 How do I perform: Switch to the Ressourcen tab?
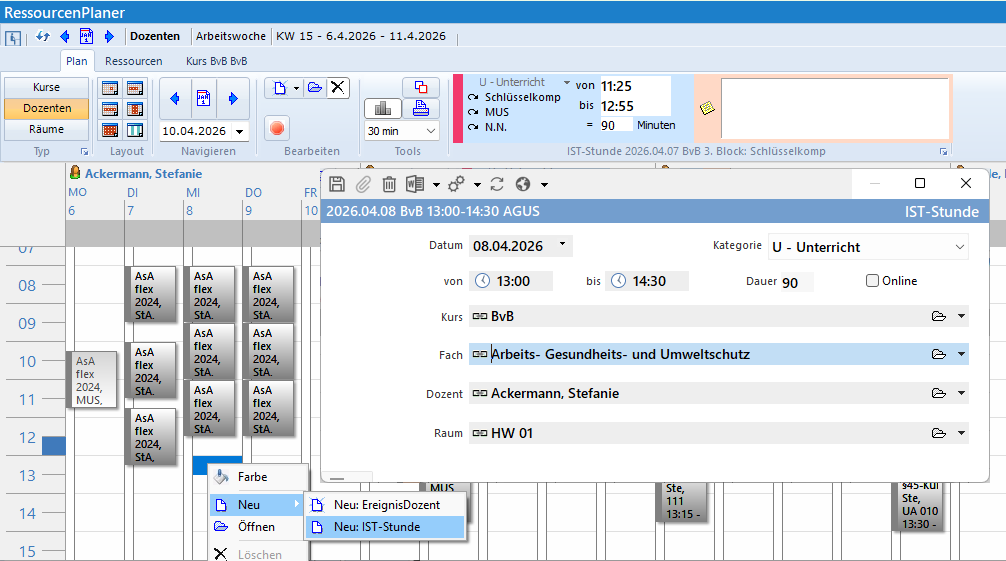(x=133, y=61)
